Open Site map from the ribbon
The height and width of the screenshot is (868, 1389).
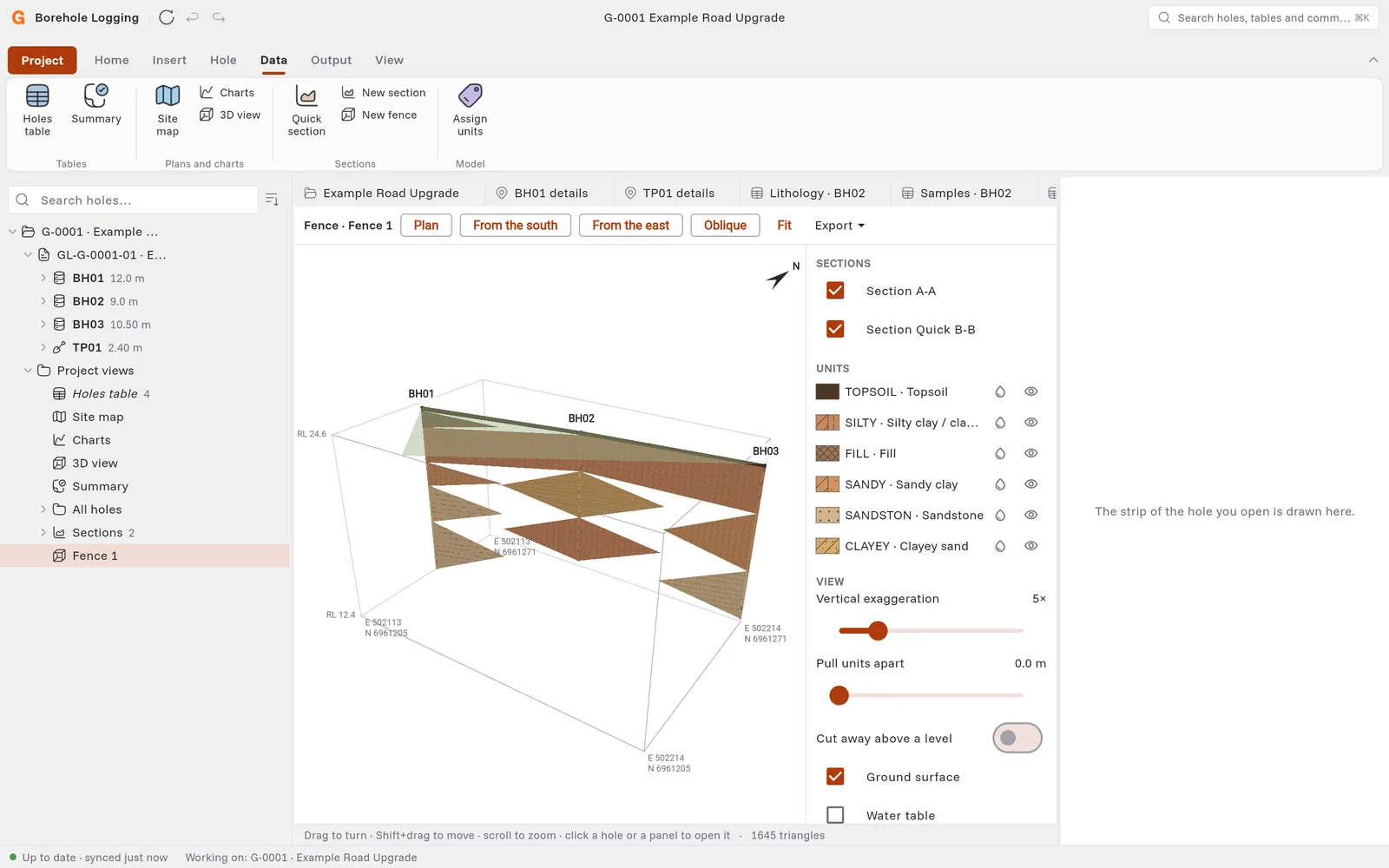click(168, 109)
